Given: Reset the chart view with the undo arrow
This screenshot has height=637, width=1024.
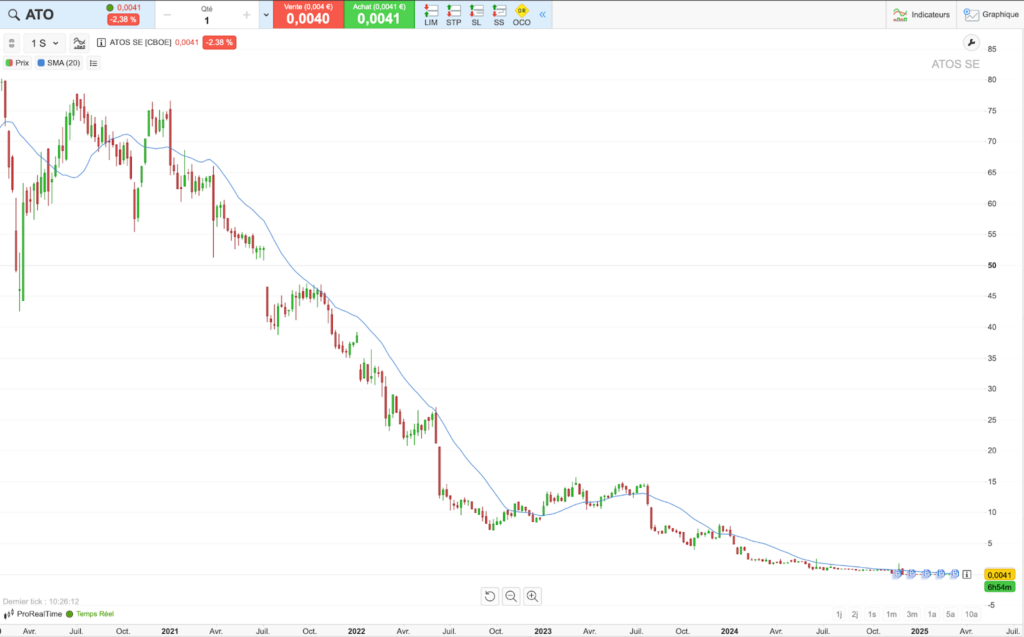Looking at the screenshot, I should coord(490,596).
